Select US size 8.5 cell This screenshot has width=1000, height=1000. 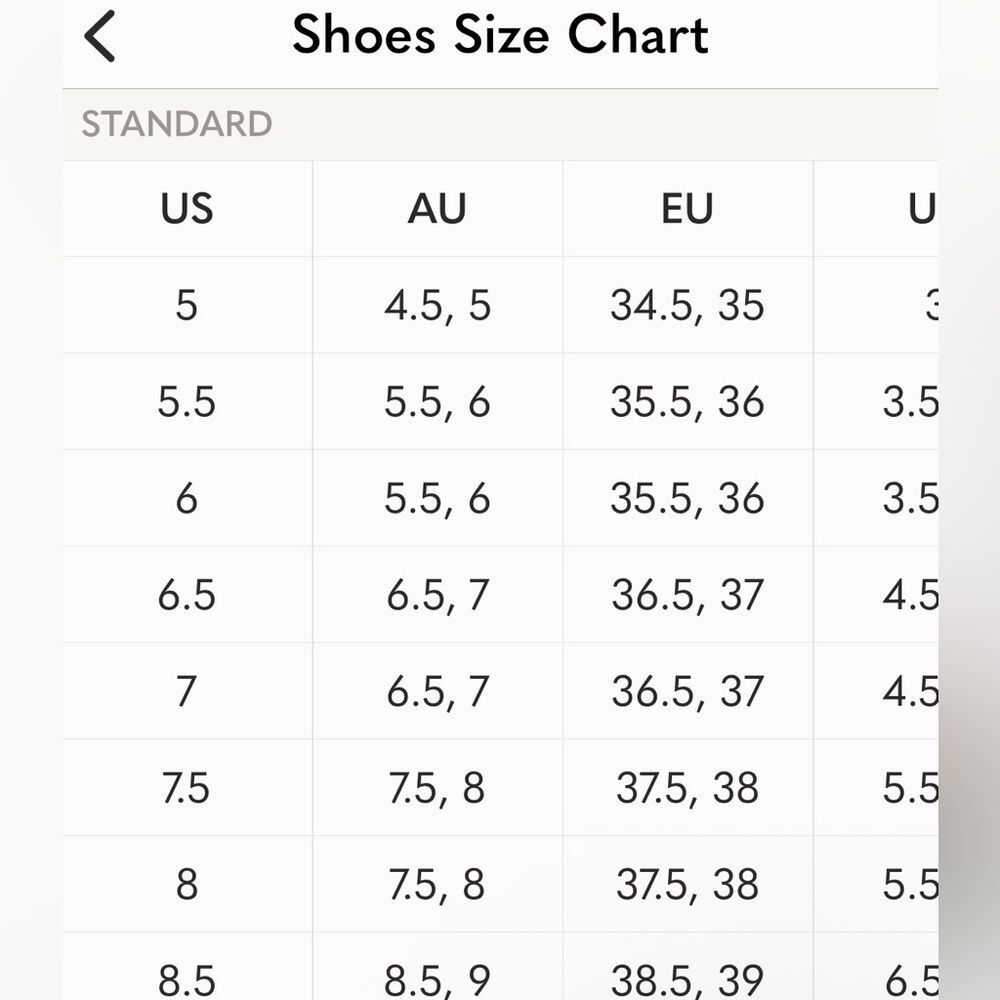(x=187, y=967)
